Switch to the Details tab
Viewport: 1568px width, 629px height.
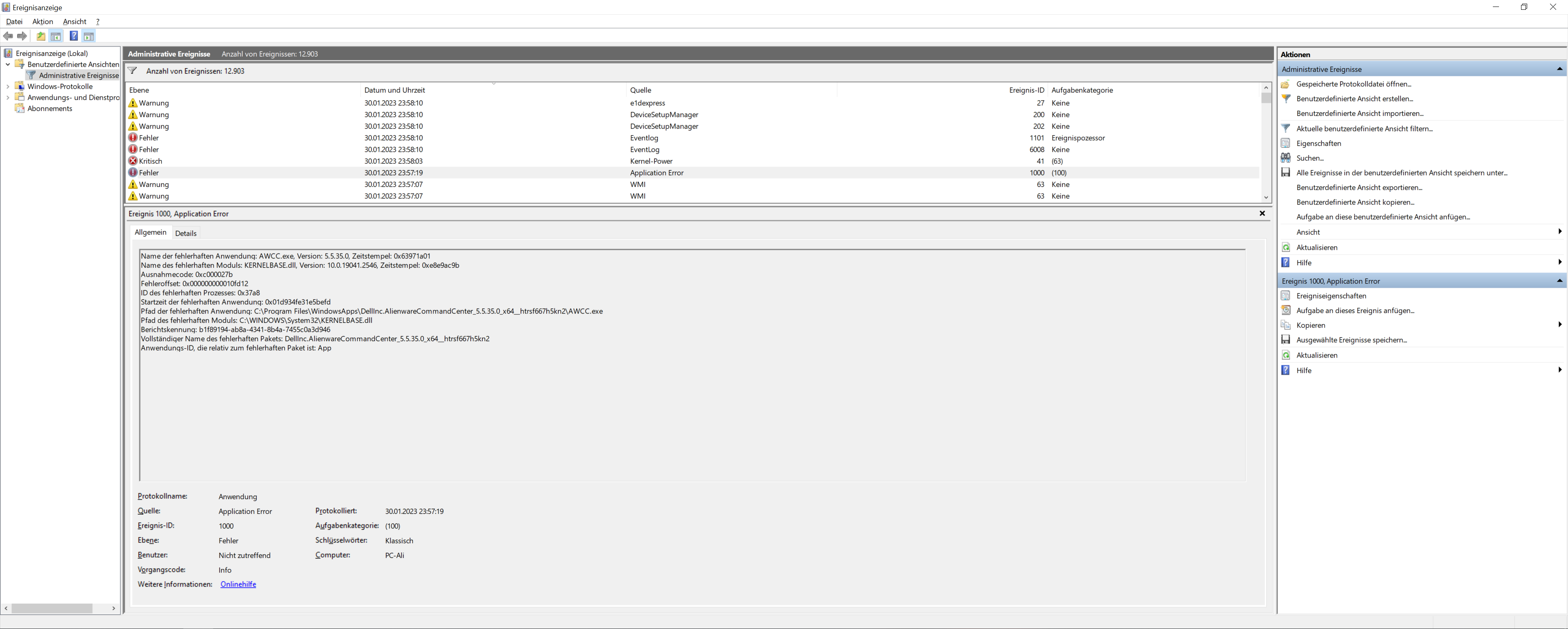(x=186, y=233)
